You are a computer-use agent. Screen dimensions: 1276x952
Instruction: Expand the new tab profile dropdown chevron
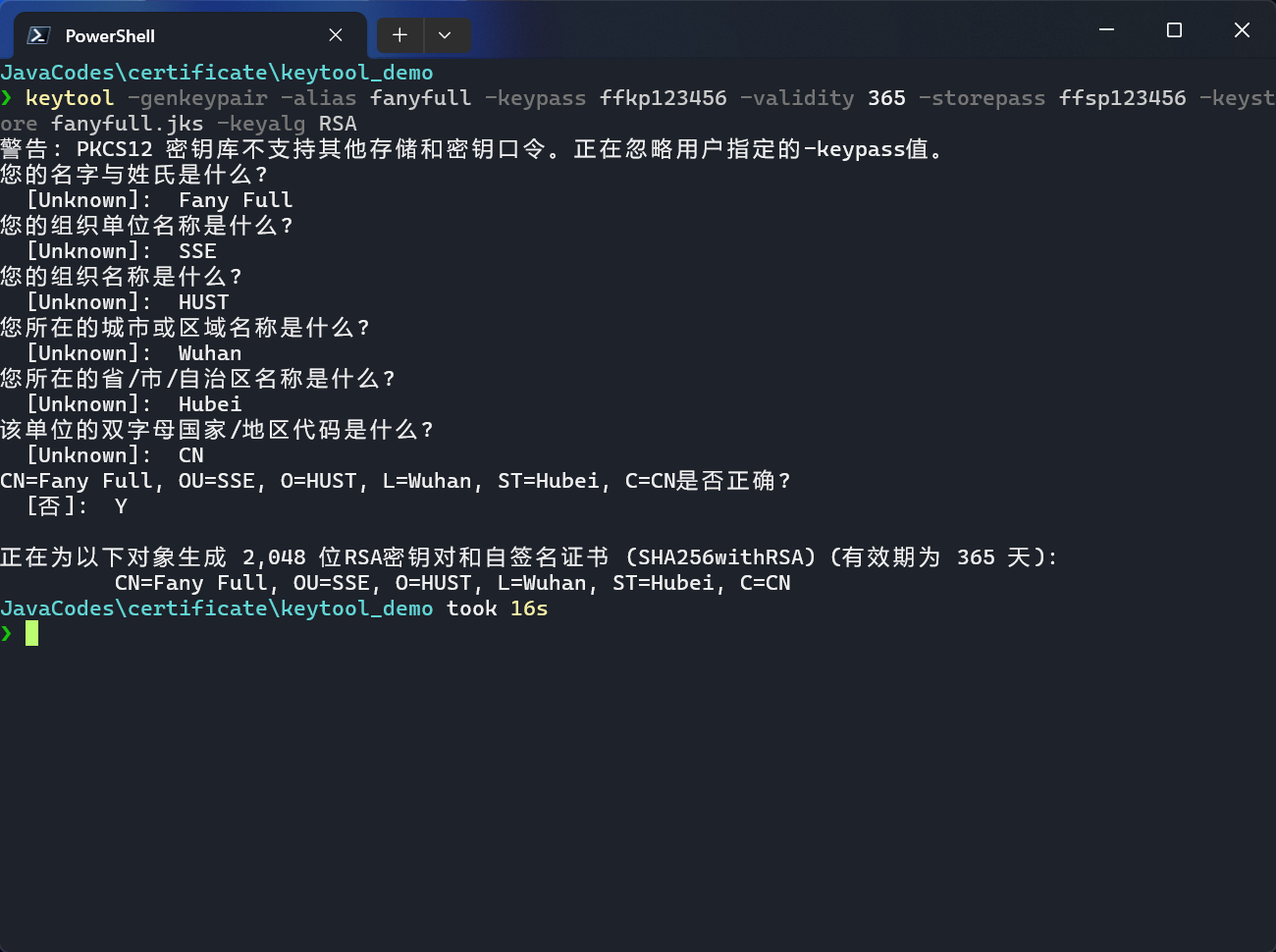click(x=445, y=35)
